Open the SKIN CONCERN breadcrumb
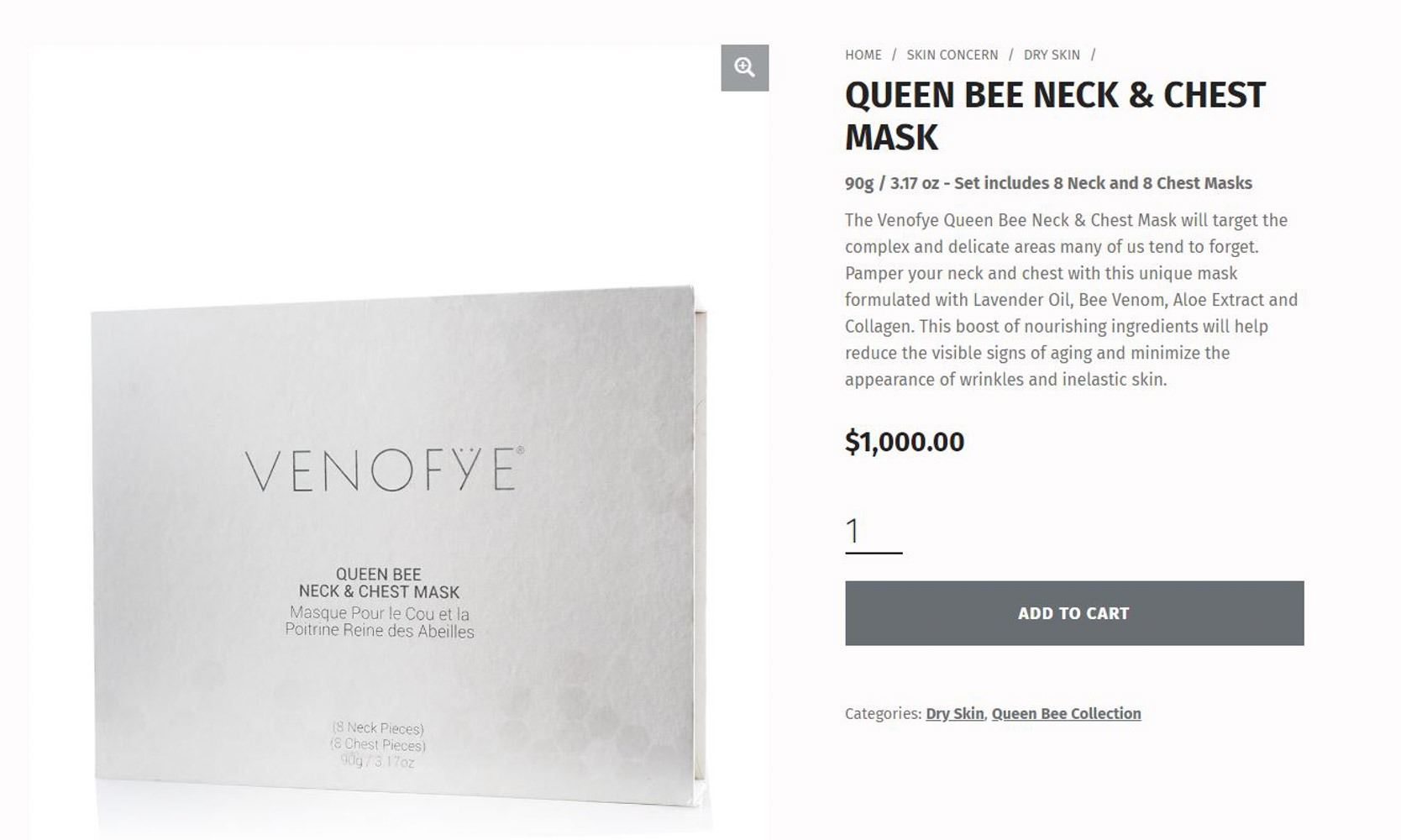Image resolution: width=1401 pixels, height=840 pixels. pyautogui.click(x=952, y=55)
